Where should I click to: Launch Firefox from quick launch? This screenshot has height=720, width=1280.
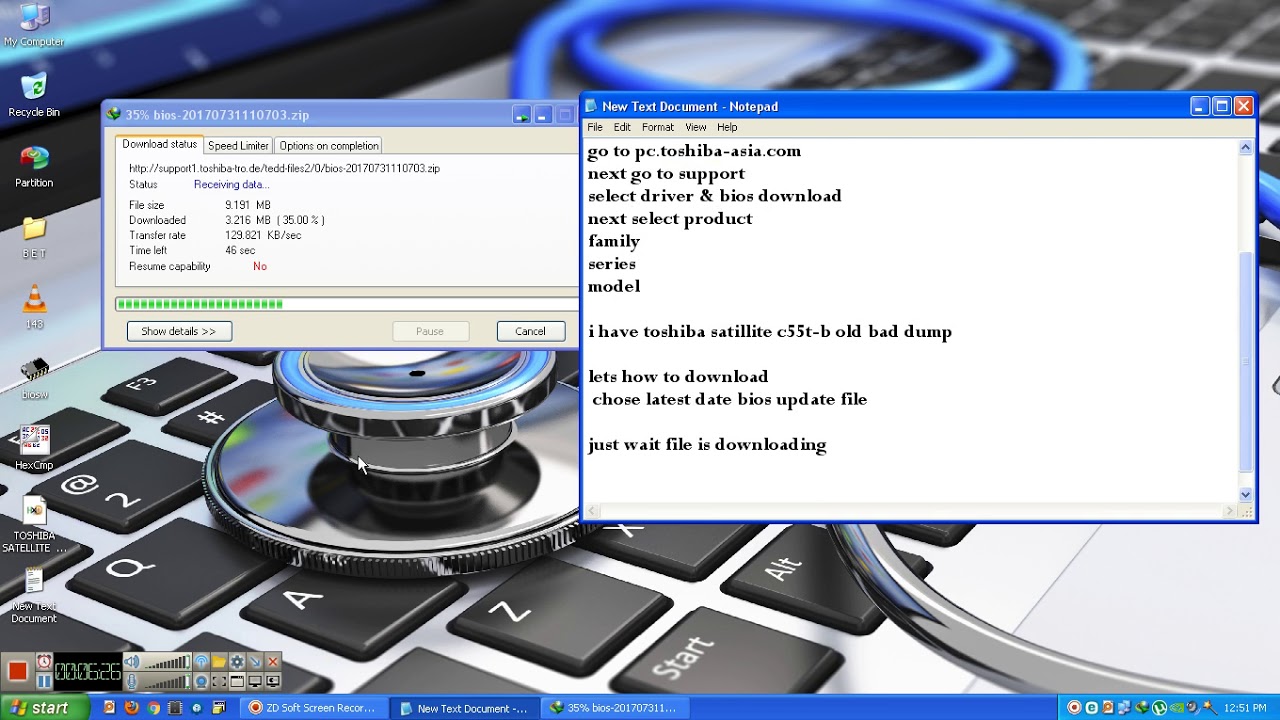tap(131, 707)
